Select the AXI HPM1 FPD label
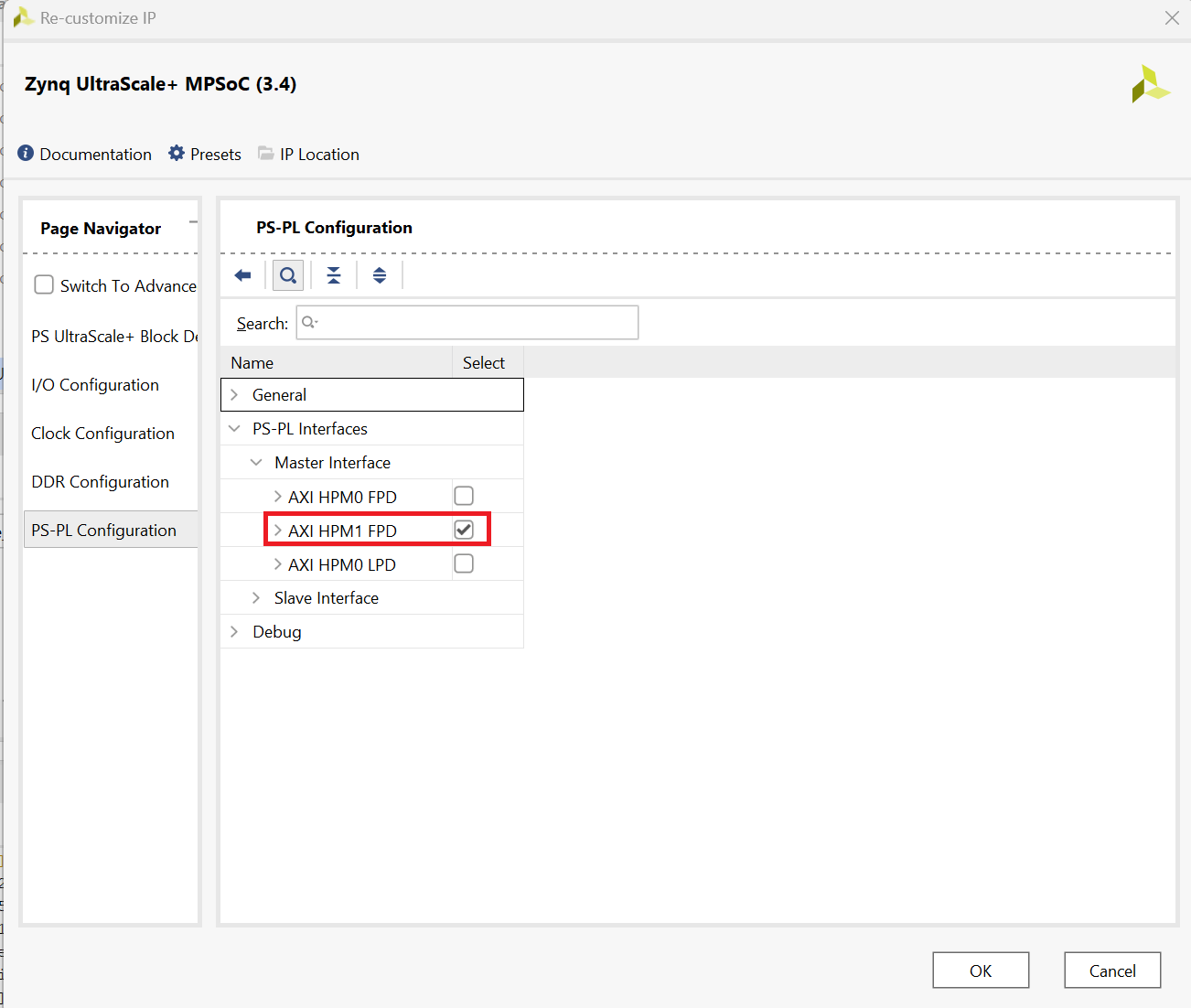Viewport: 1191px width, 1008px height. tap(342, 531)
